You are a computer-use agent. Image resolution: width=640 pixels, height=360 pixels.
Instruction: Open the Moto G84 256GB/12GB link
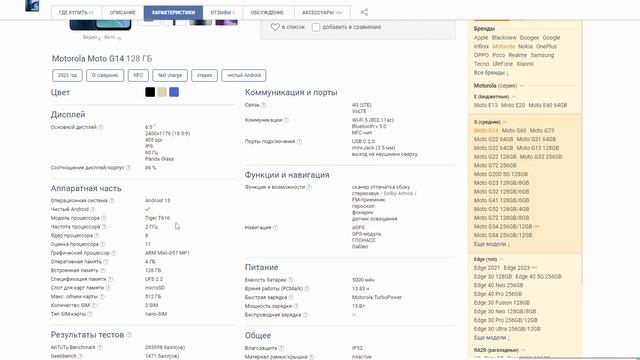(503, 236)
